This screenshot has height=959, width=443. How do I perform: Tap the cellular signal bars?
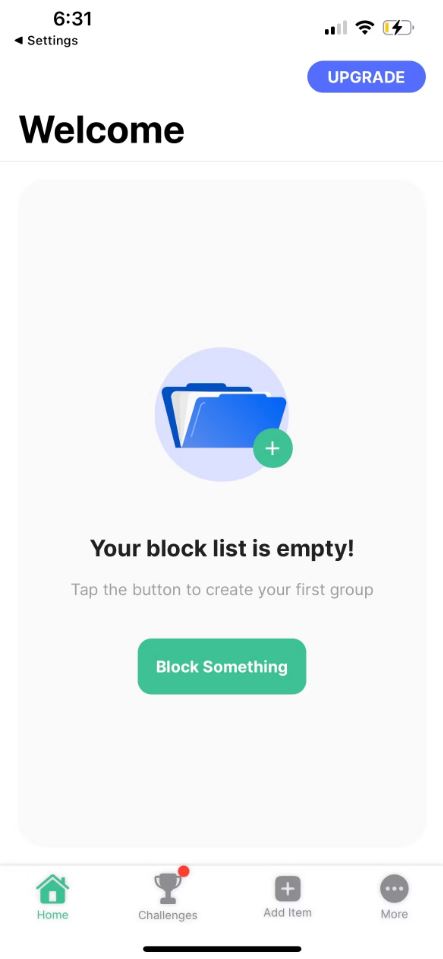pos(336,28)
